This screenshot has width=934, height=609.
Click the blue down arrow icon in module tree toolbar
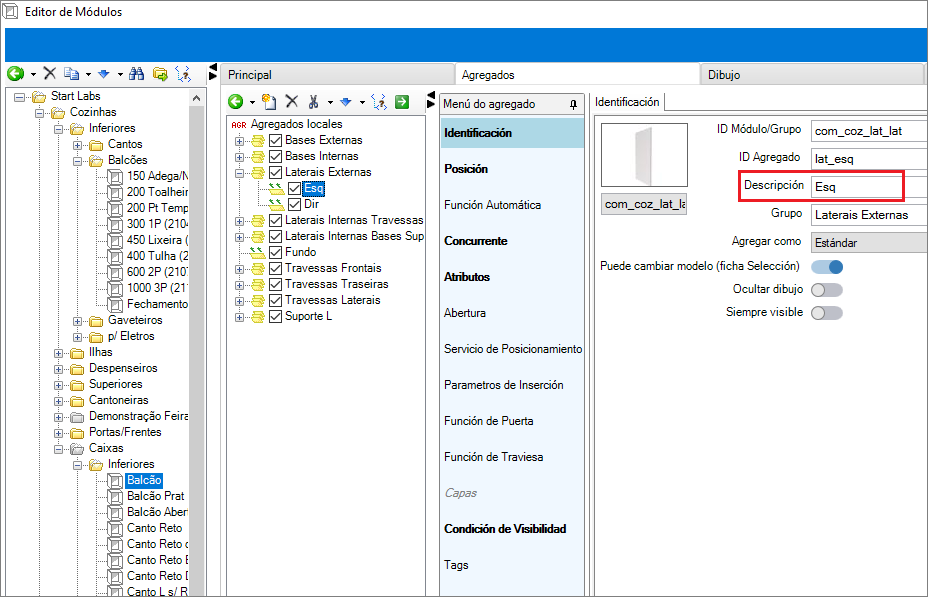tap(104, 74)
